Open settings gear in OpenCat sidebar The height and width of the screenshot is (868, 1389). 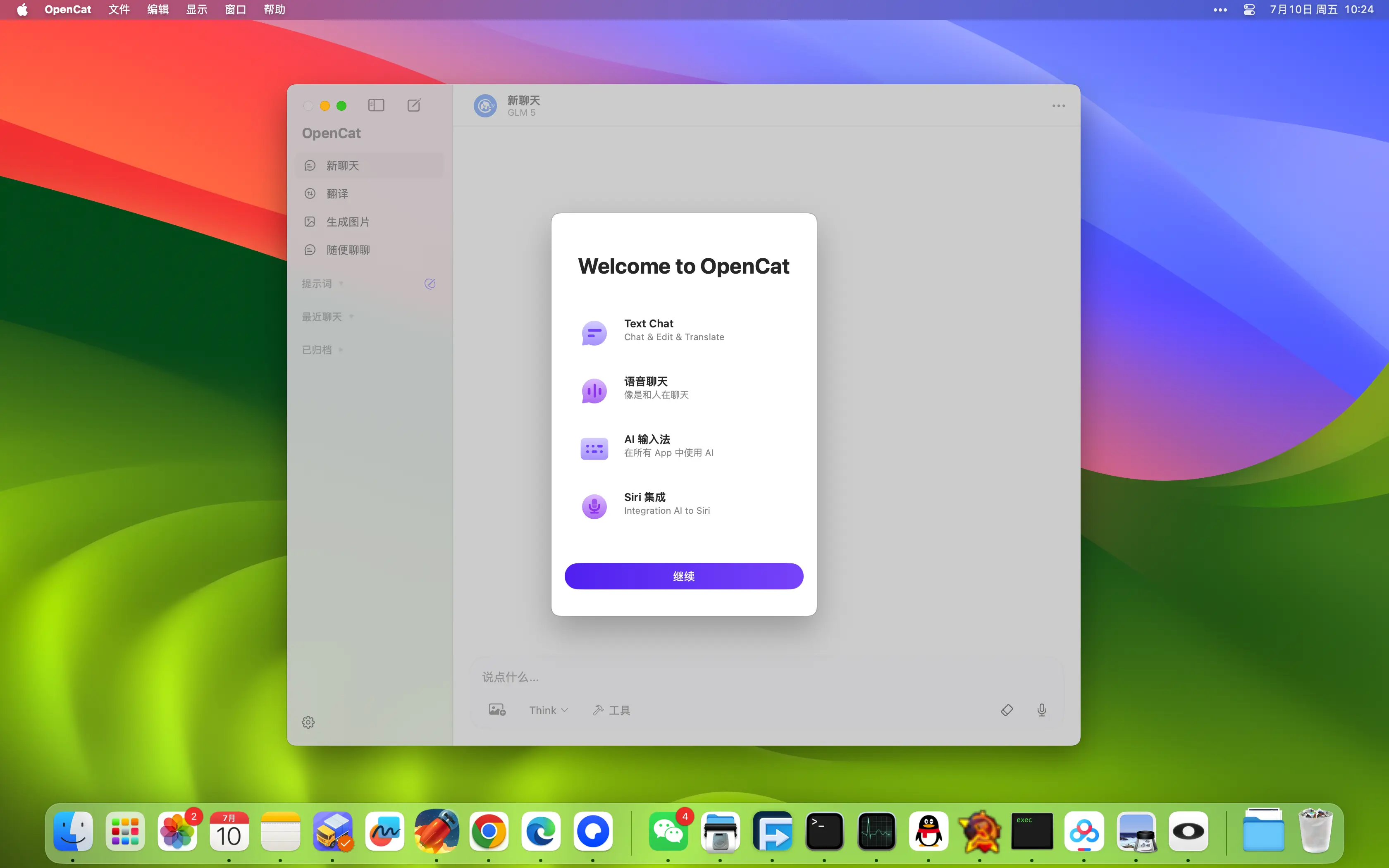(x=308, y=722)
